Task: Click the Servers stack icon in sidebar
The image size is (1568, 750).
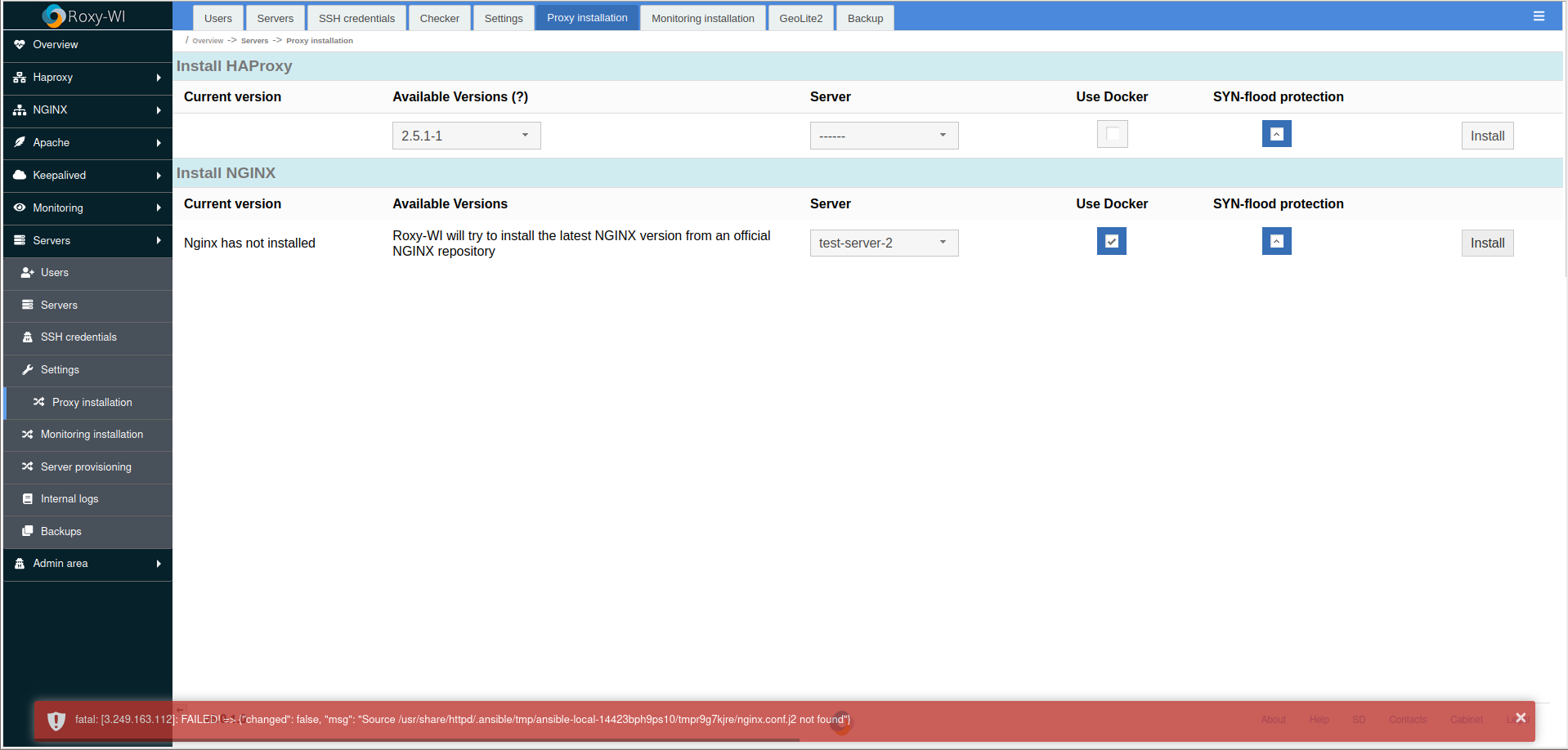Action: pos(20,240)
